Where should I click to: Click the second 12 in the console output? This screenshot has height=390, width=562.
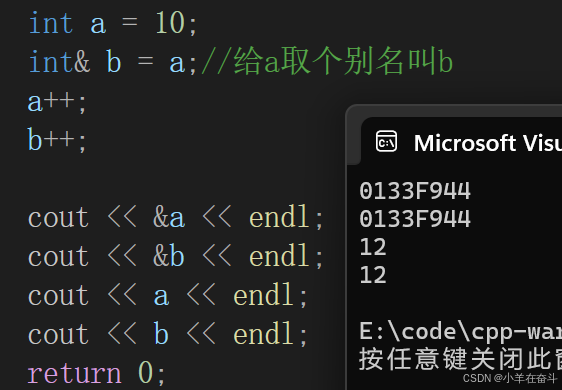click(373, 275)
